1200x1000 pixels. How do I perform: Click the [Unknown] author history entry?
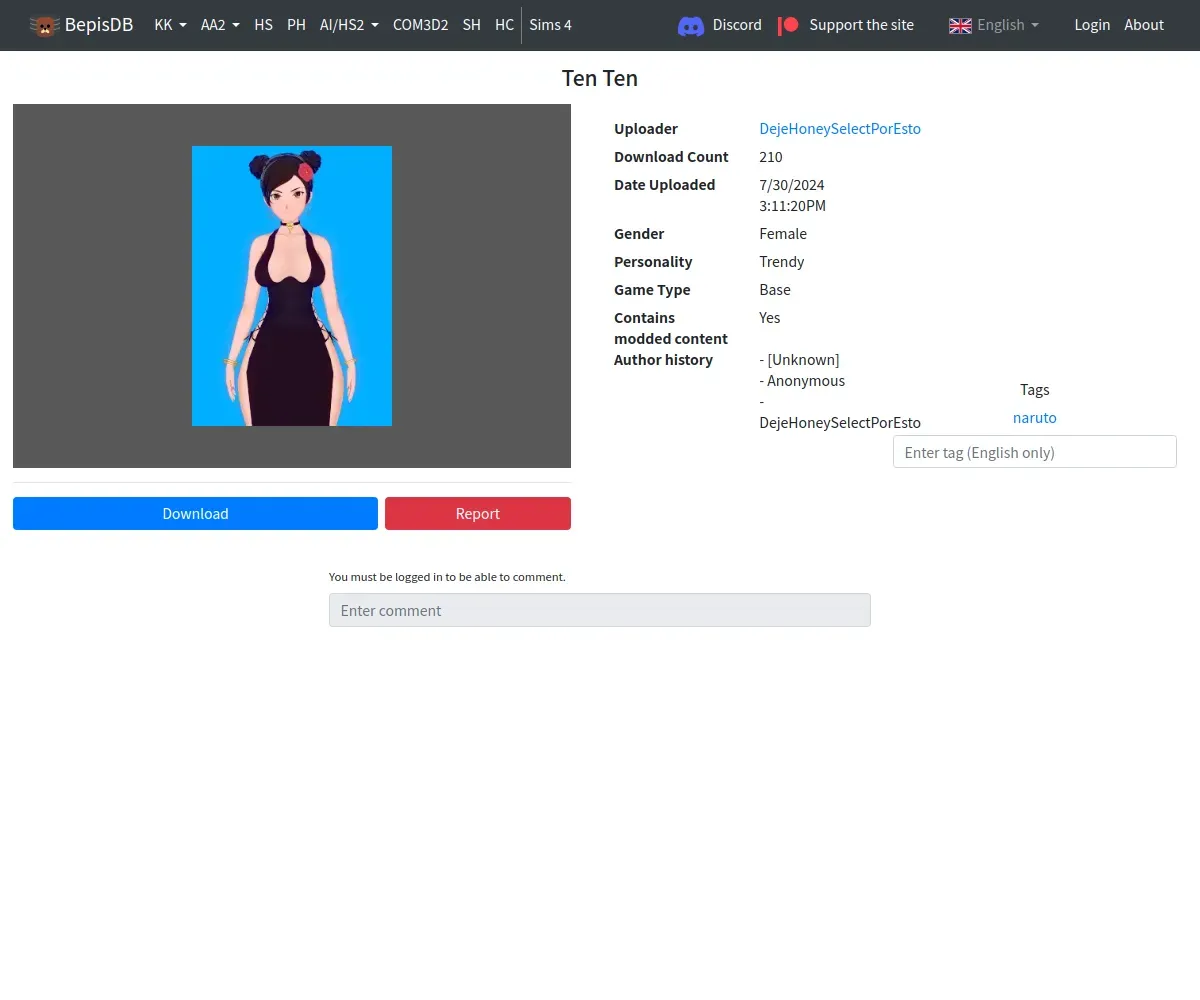click(x=800, y=360)
